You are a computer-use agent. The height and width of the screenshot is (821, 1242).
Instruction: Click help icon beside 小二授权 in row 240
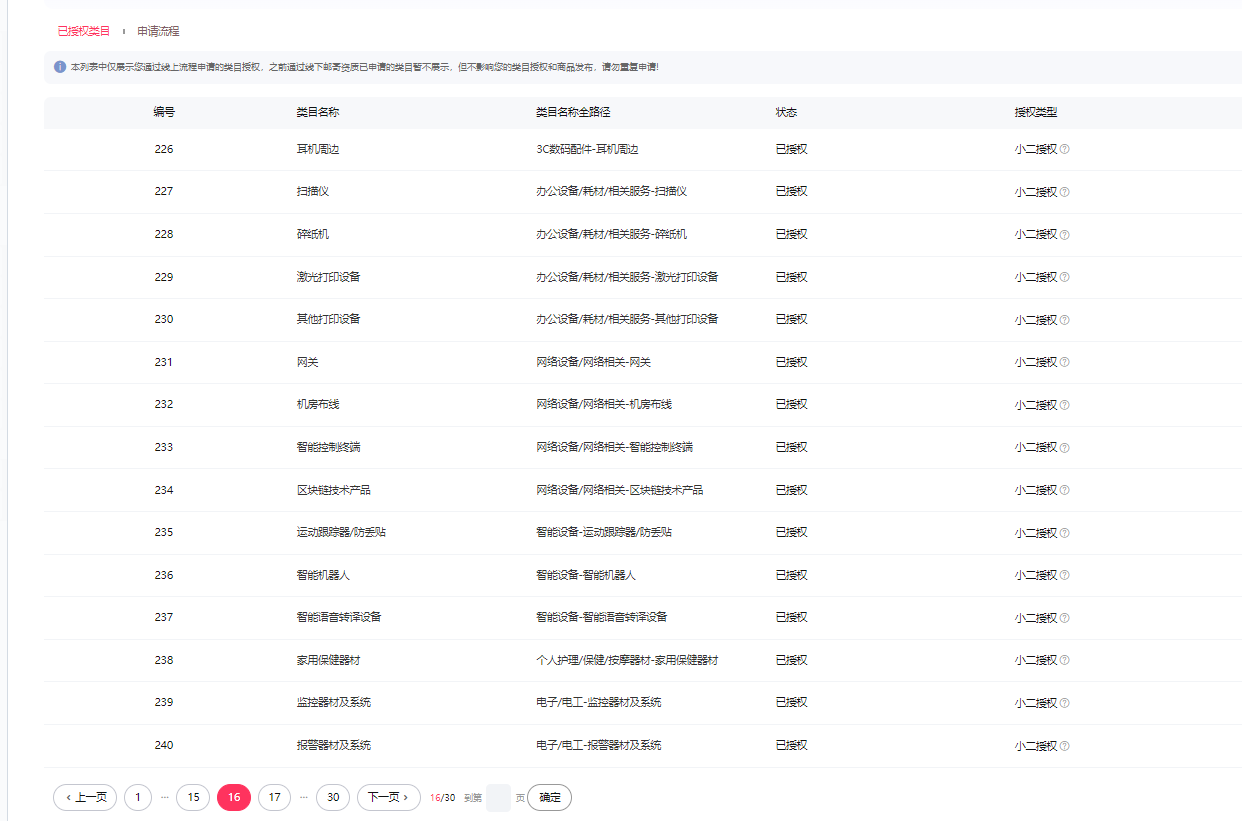coord(1064,746)
